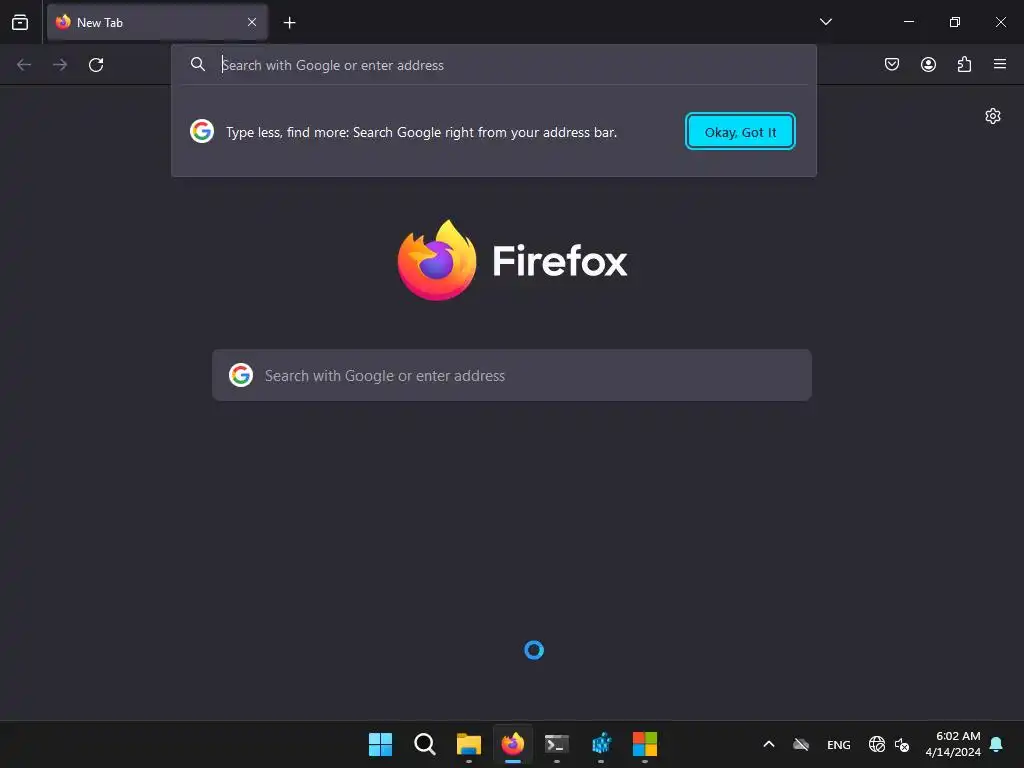Viewport: 1024px width, 768px height.
Task: Open a new tab with the plus button
Action: [289, 23]
